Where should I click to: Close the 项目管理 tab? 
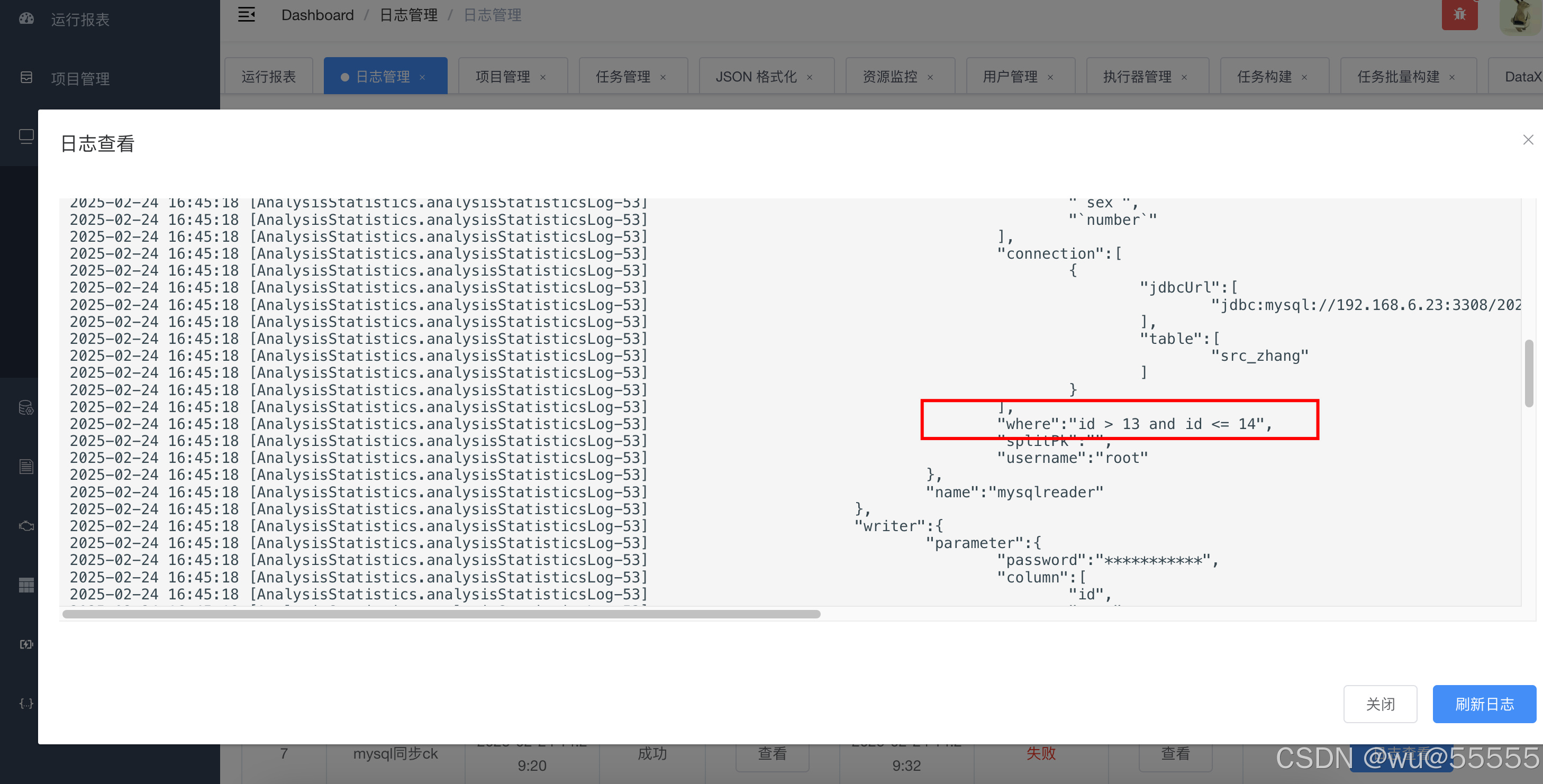(543, 77)
